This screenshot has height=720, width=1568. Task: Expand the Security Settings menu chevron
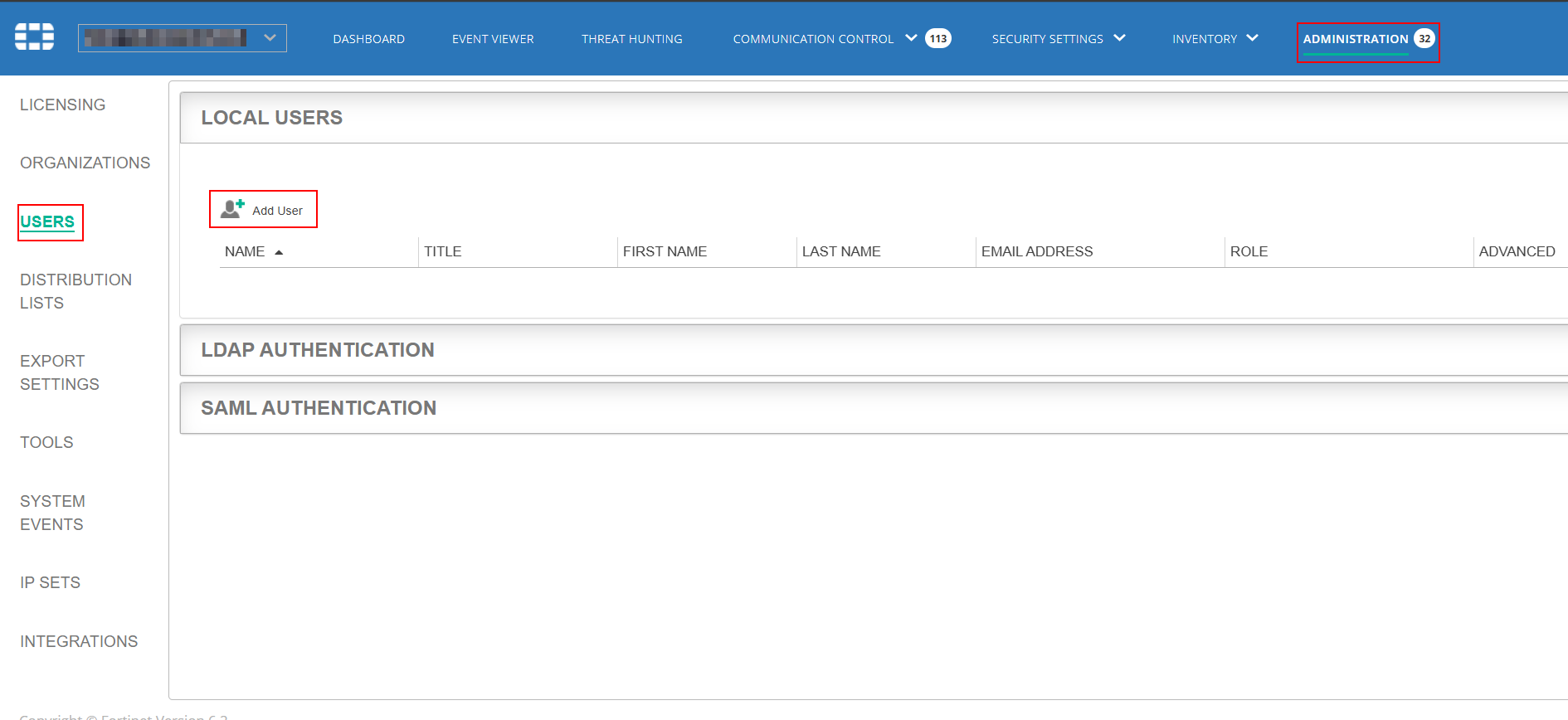tap(1119, 38)
